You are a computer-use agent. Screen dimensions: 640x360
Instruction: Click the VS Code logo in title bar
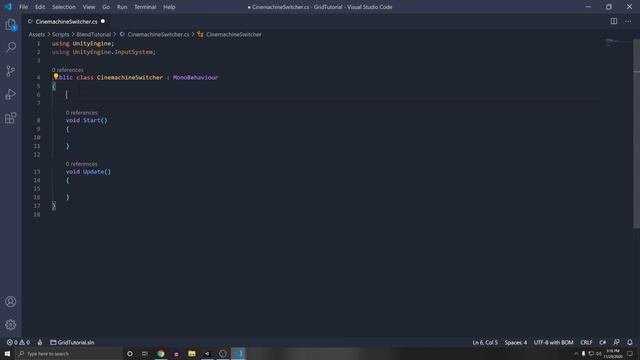[8, 7]
